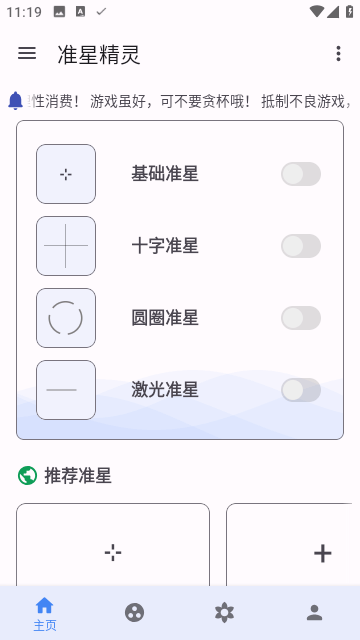Select the 激光准星 line preview icon
Image resolution: width=360 pixels, height=640 pixels.
click(66, 390)
